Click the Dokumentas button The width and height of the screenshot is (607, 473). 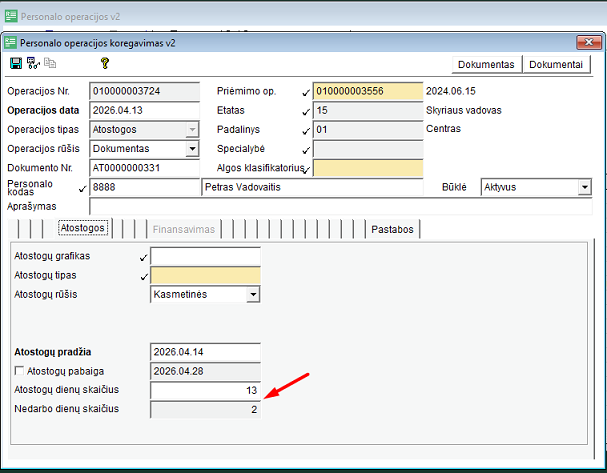point(487,64)
